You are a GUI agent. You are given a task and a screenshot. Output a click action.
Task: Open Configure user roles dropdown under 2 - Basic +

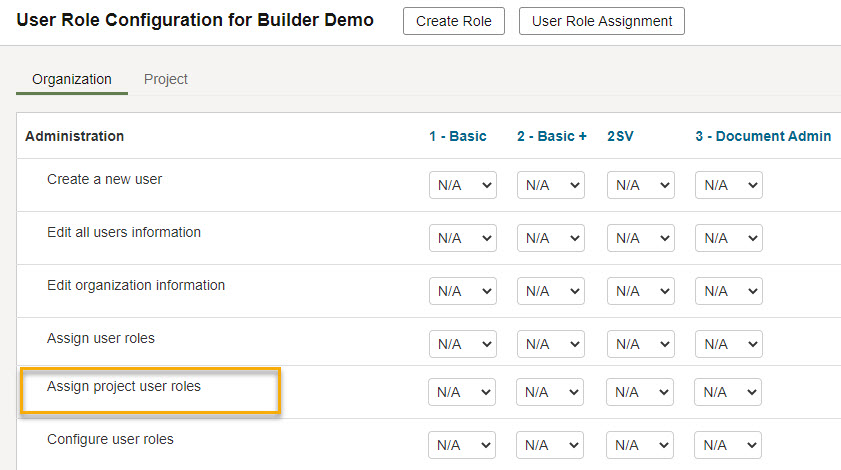click(x=549, y=445)
